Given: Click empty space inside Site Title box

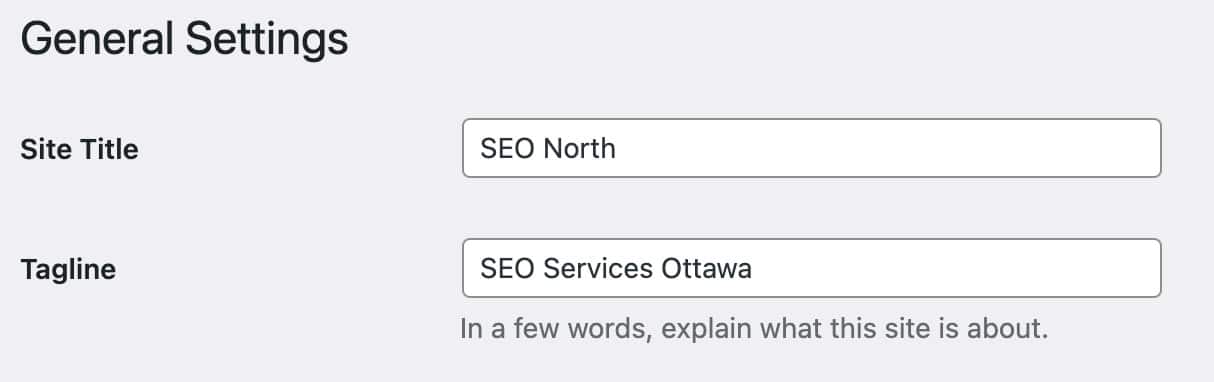Looking at the screenshot, I should (x=890, y=149).
